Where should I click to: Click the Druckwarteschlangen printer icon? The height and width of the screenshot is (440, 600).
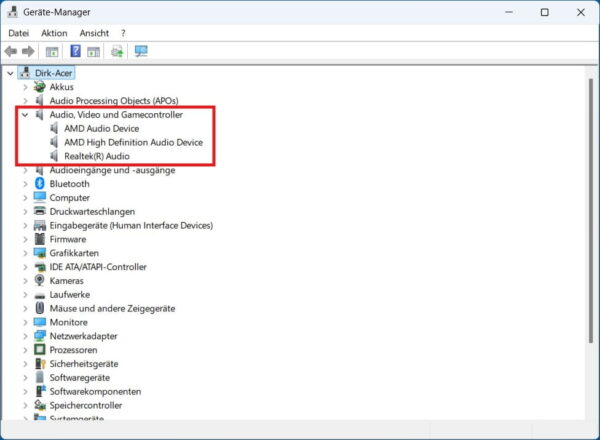39,211
